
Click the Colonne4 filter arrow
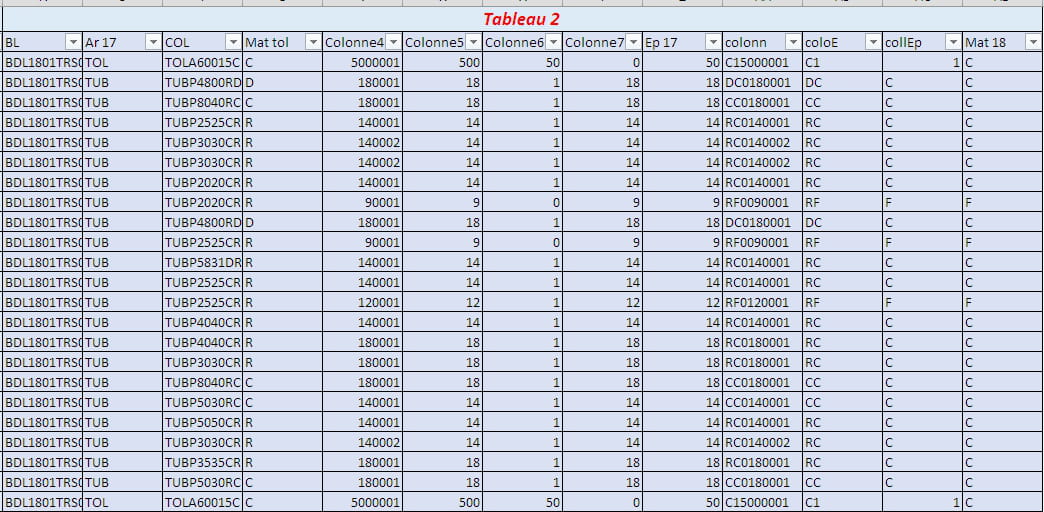tap(393, 42)
